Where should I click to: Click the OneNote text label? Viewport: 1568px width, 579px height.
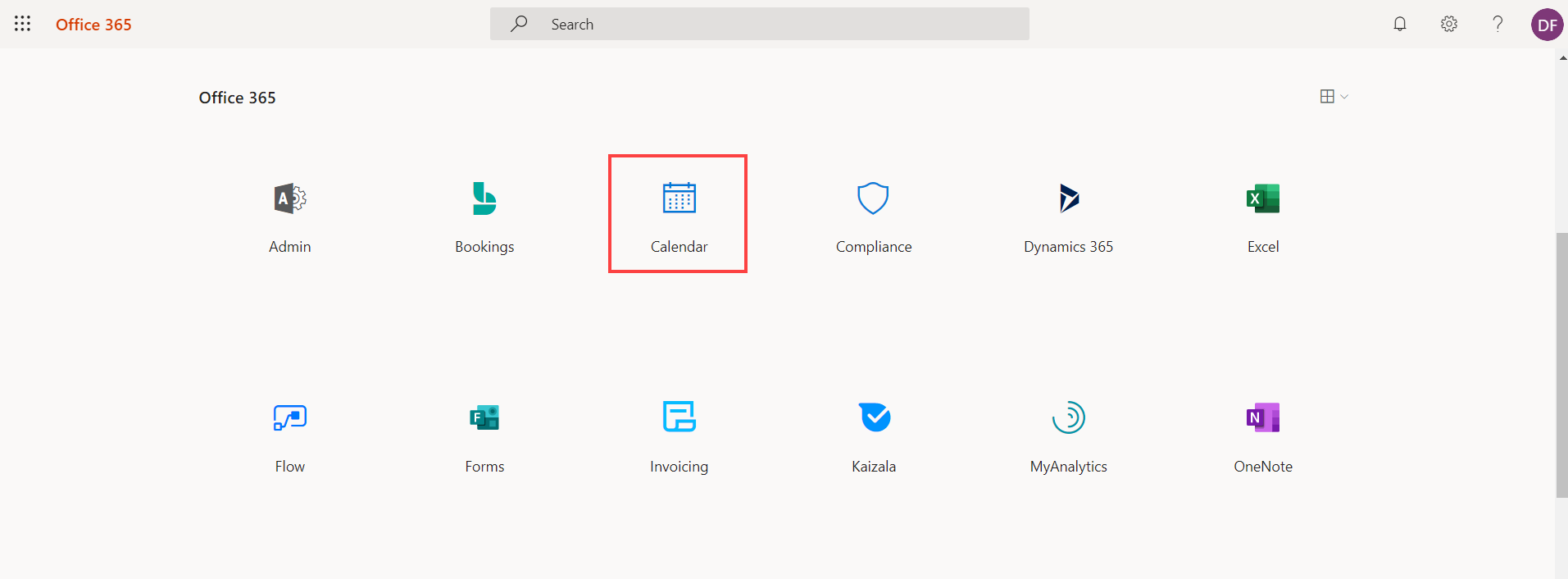tap(1263, 467)
